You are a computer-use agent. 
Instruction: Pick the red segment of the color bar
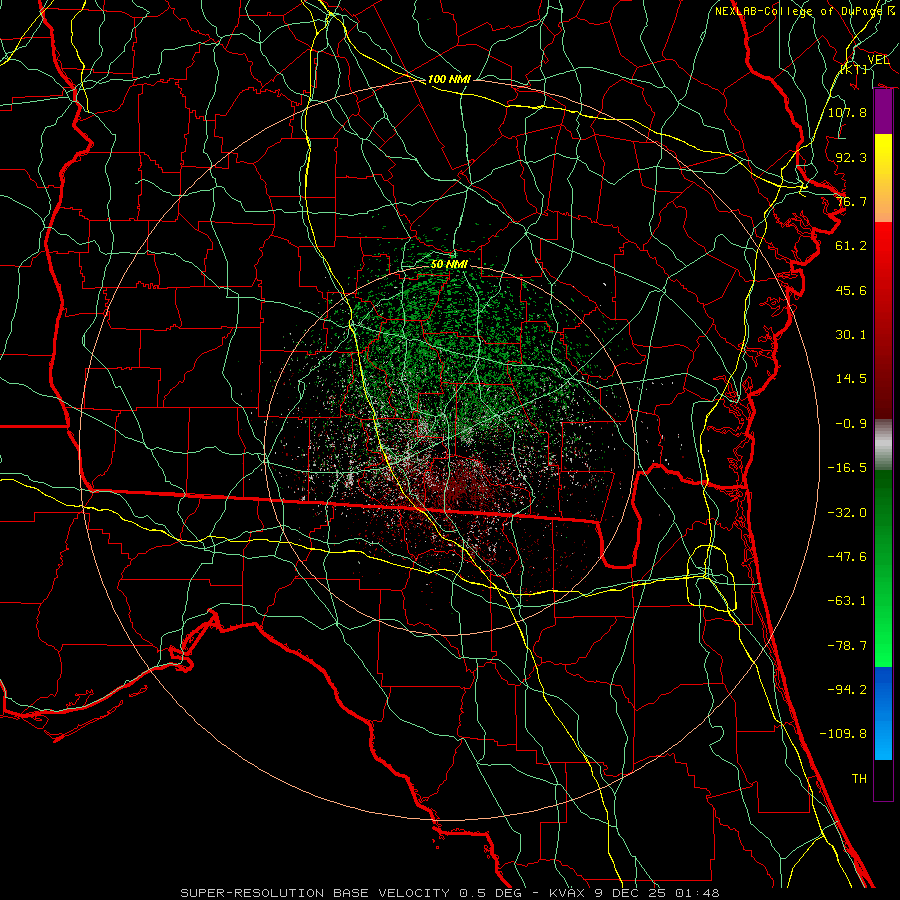883,320
